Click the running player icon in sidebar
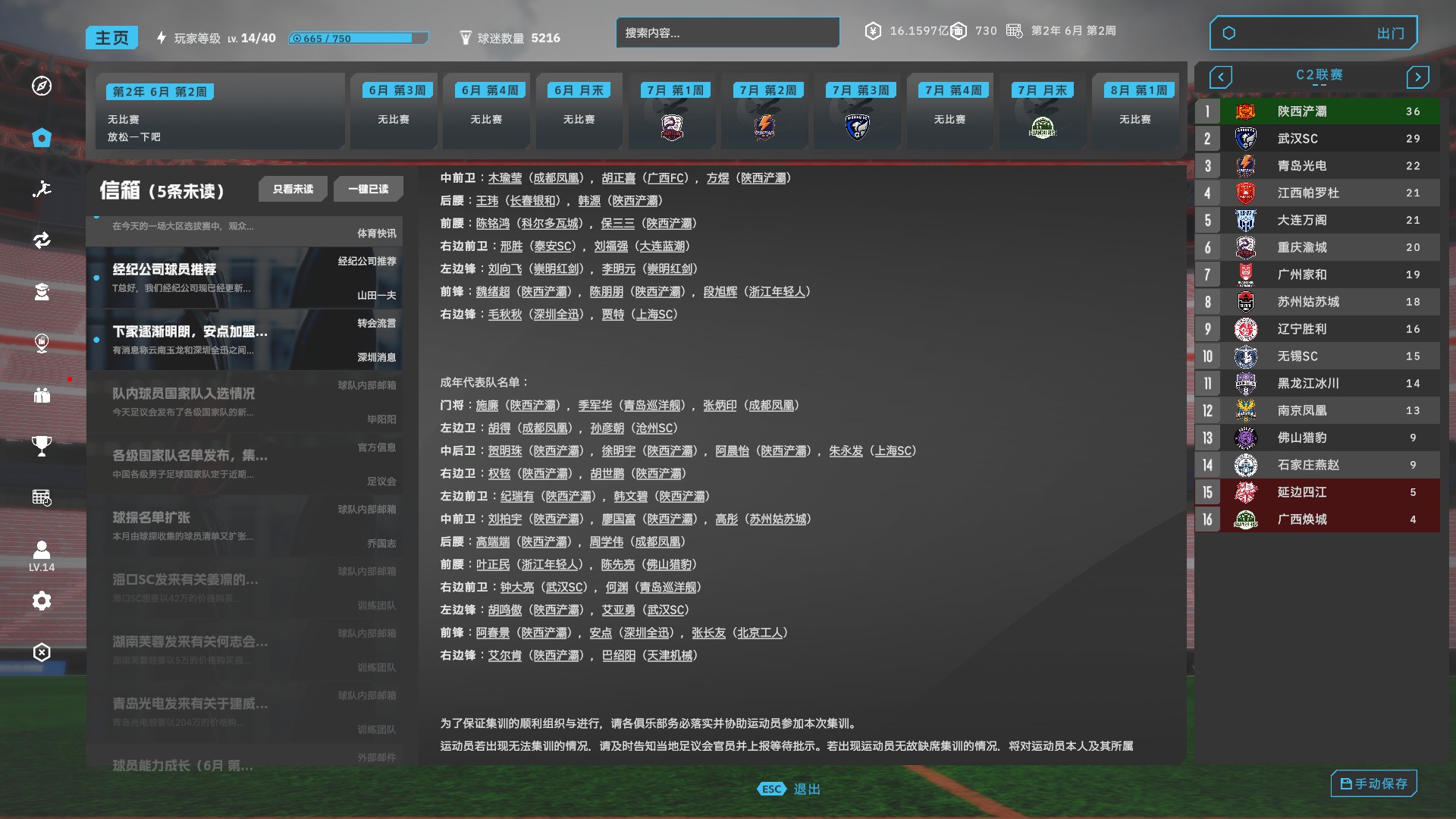 coord(42,189)
